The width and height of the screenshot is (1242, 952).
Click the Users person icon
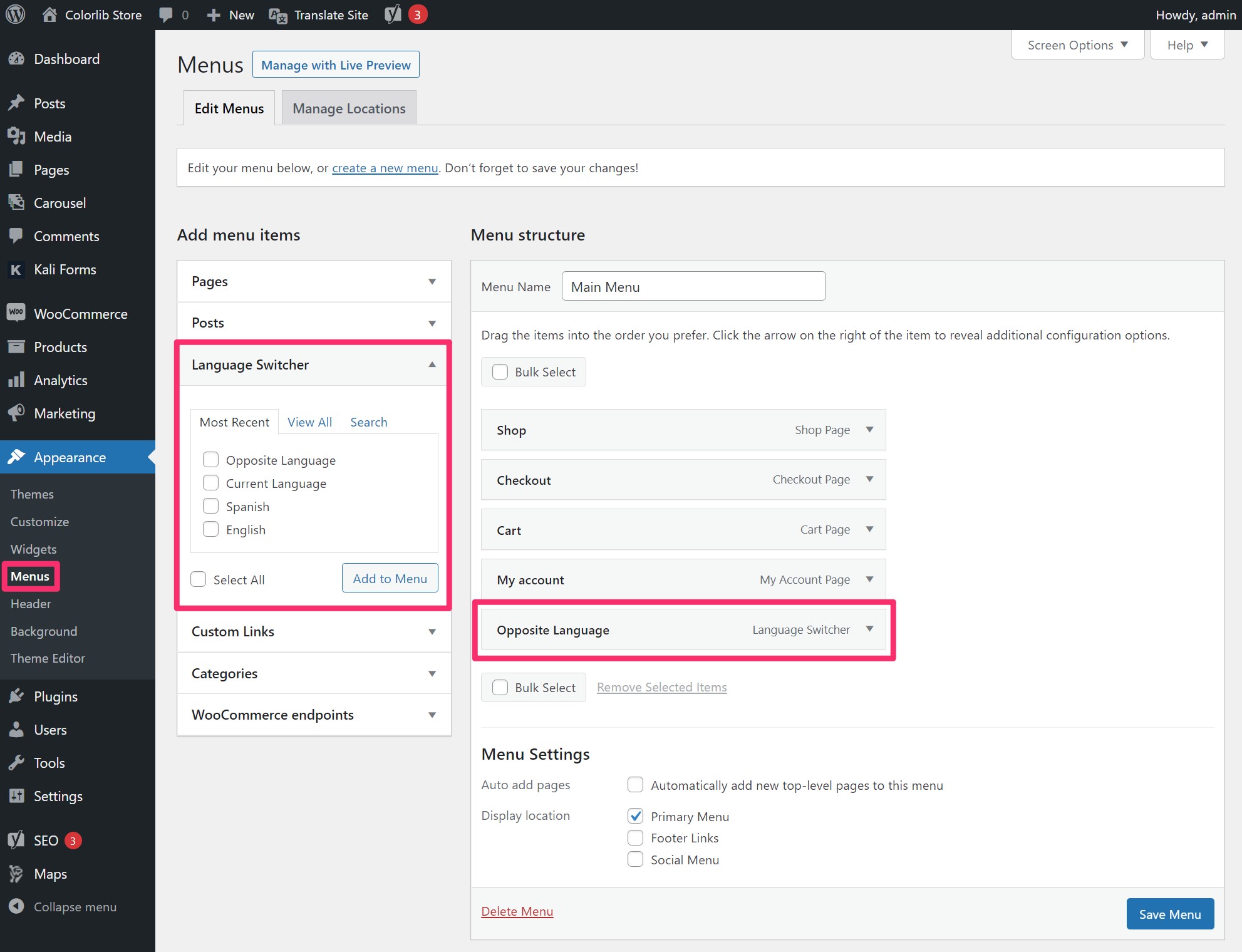tap(16, 730)
